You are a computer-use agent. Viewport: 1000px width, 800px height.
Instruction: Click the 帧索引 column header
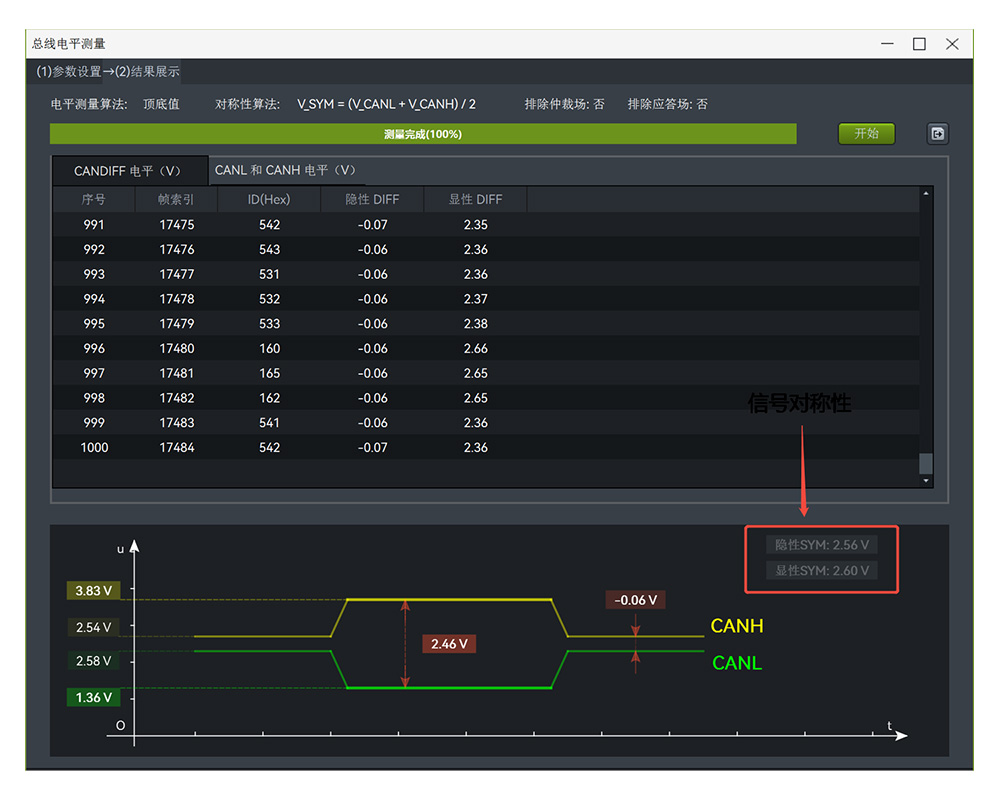(x=176, y=200)
